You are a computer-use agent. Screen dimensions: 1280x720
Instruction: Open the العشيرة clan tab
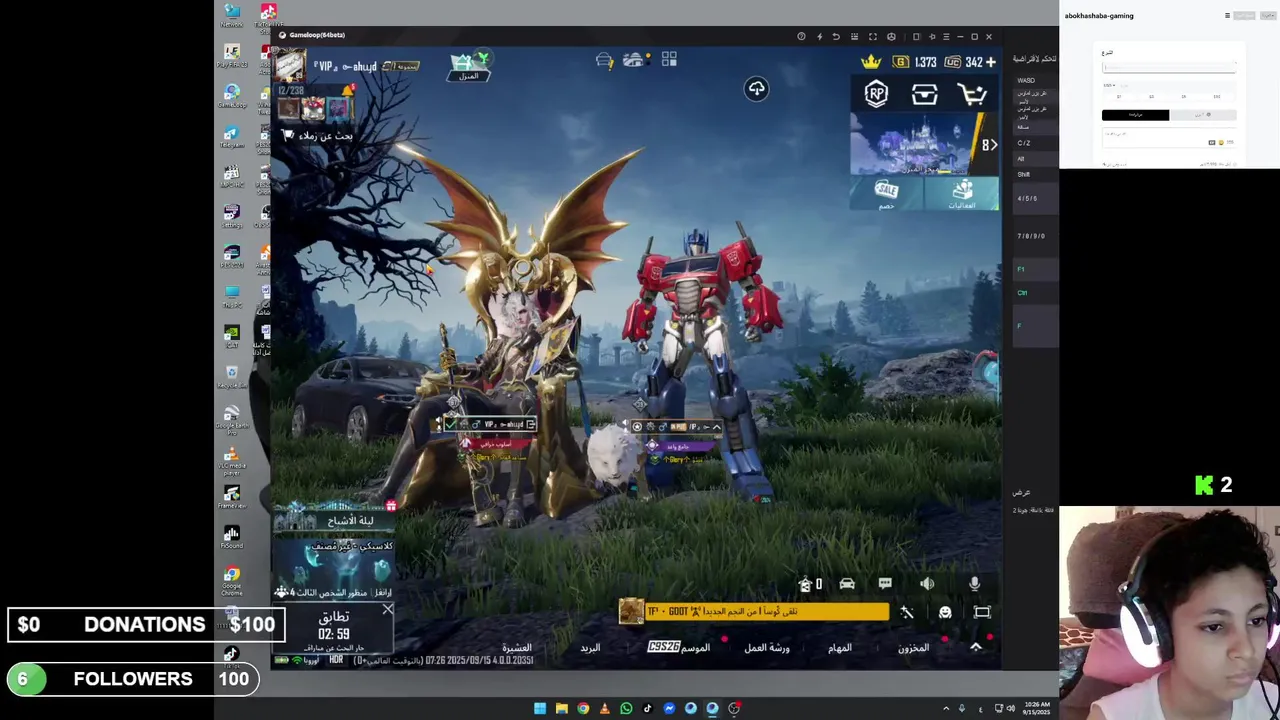[516, 648]
